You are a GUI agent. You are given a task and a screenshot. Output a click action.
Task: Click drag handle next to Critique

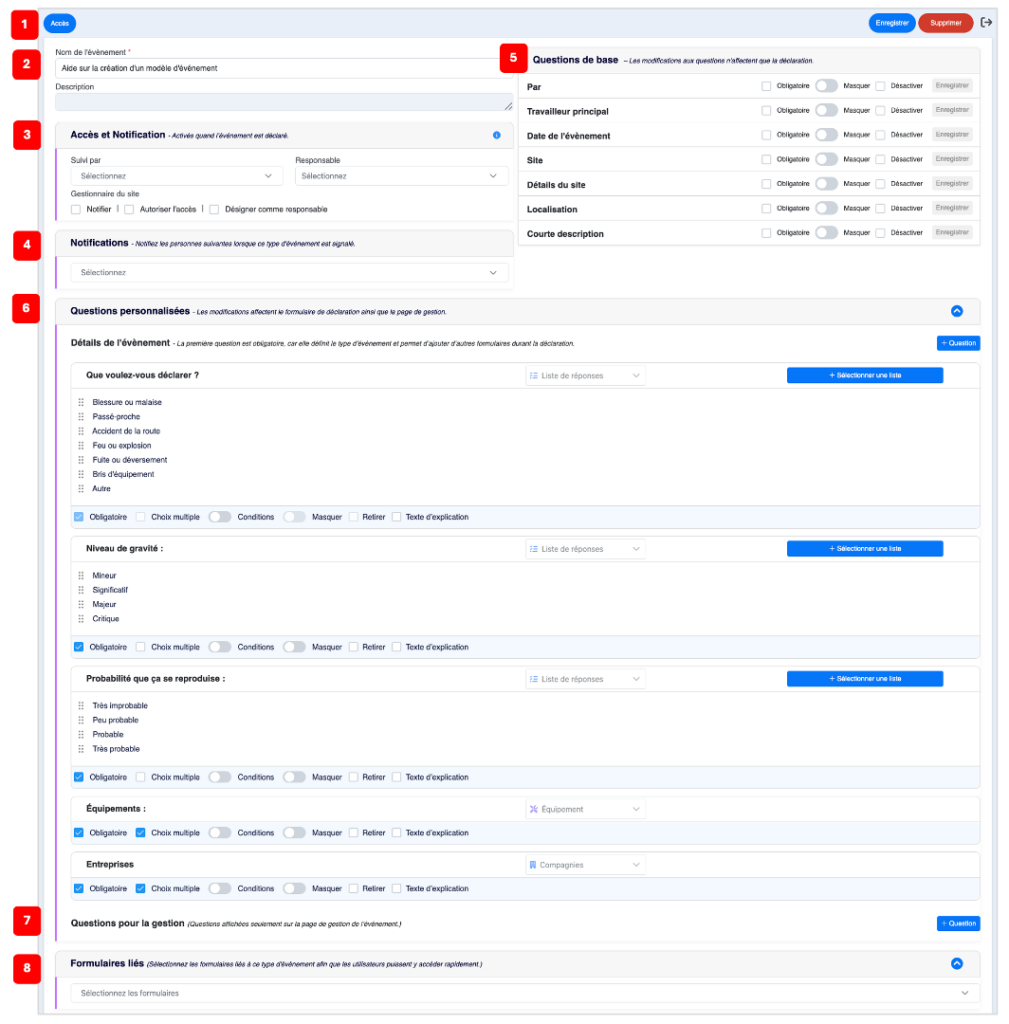pos(81,618)
